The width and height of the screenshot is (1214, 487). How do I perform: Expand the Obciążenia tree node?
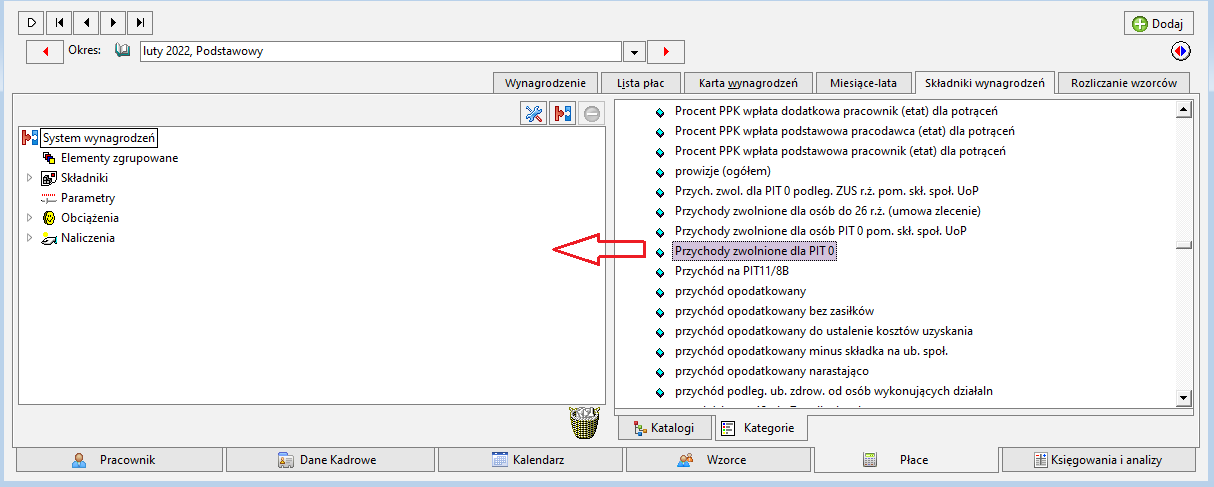29,218
